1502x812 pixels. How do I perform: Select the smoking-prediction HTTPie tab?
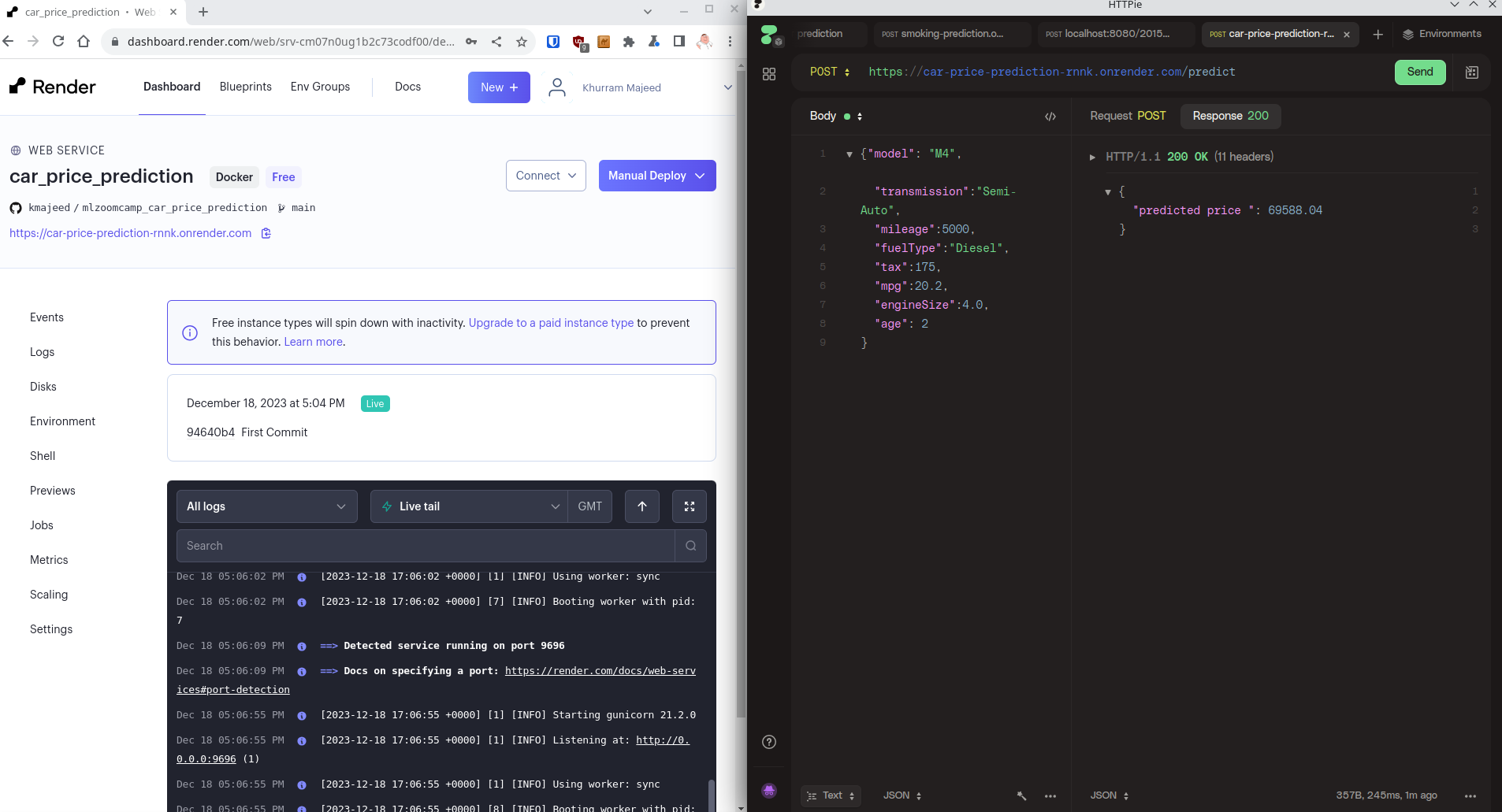[x=951, y=34]
